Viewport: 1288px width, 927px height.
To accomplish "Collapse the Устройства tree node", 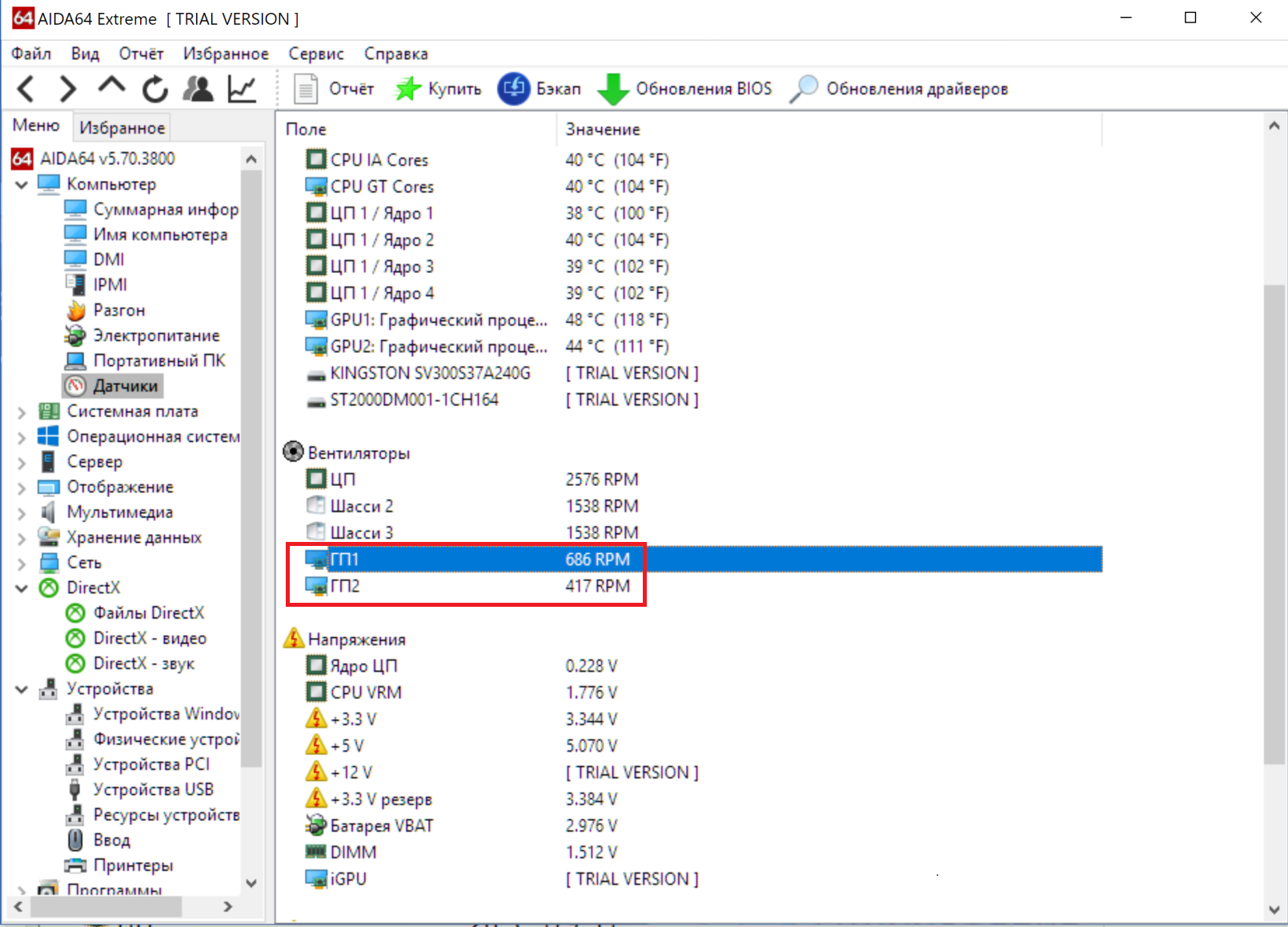I will [x=22, y=688].
